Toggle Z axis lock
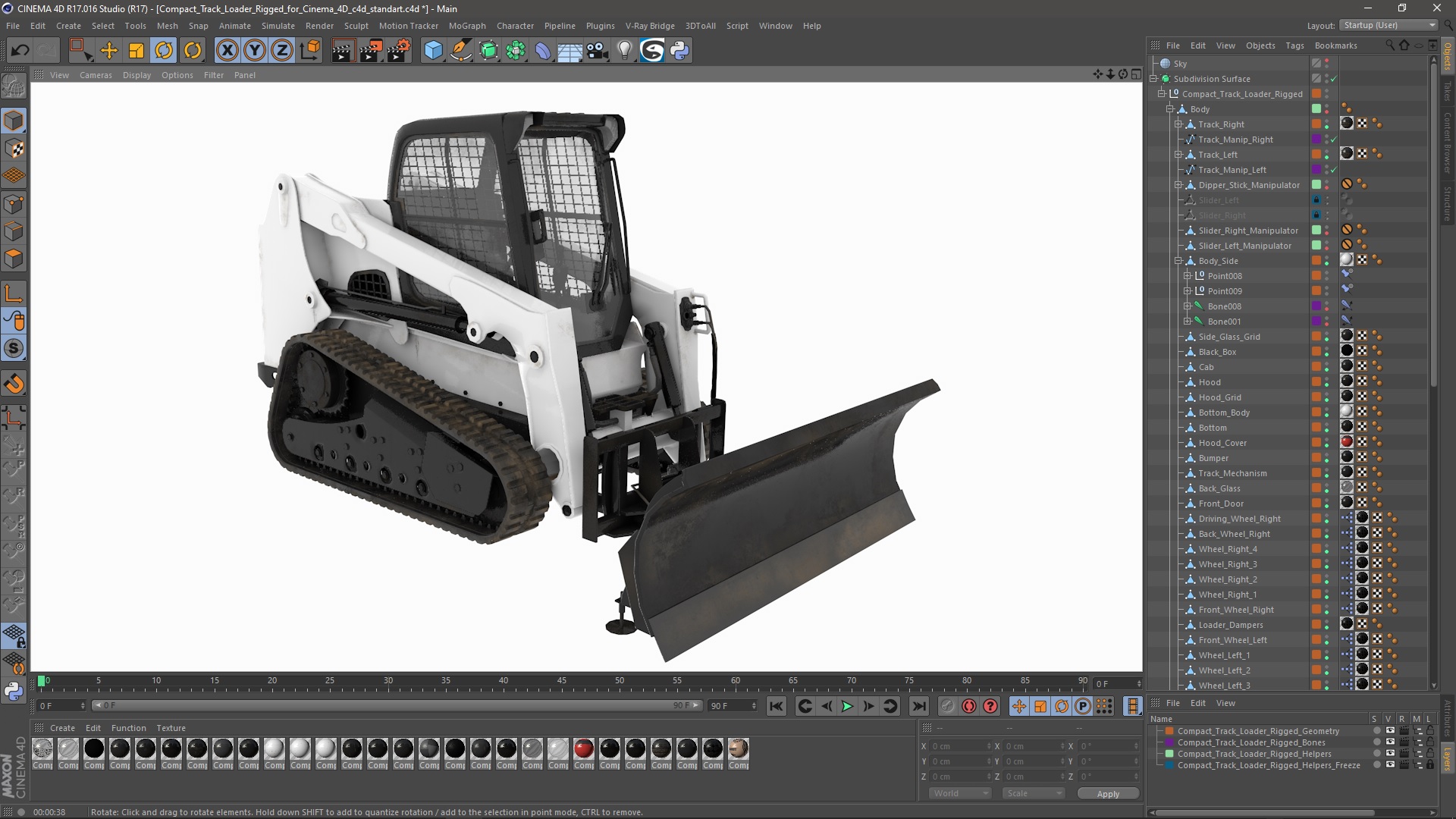This screenshot has height=819, width=1456. (x=282, y=51)
